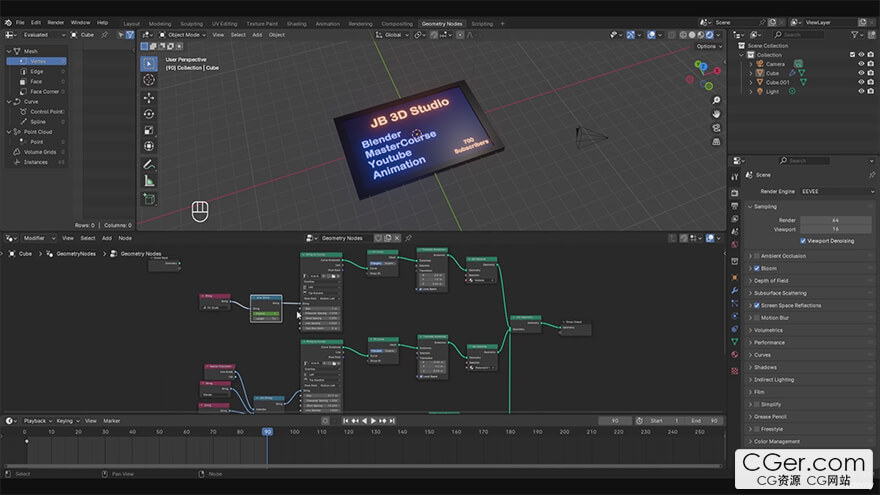The image size is (880, 495).
Task: Switch to the Shading workspace tab
Action: click(x=296, y=23)
